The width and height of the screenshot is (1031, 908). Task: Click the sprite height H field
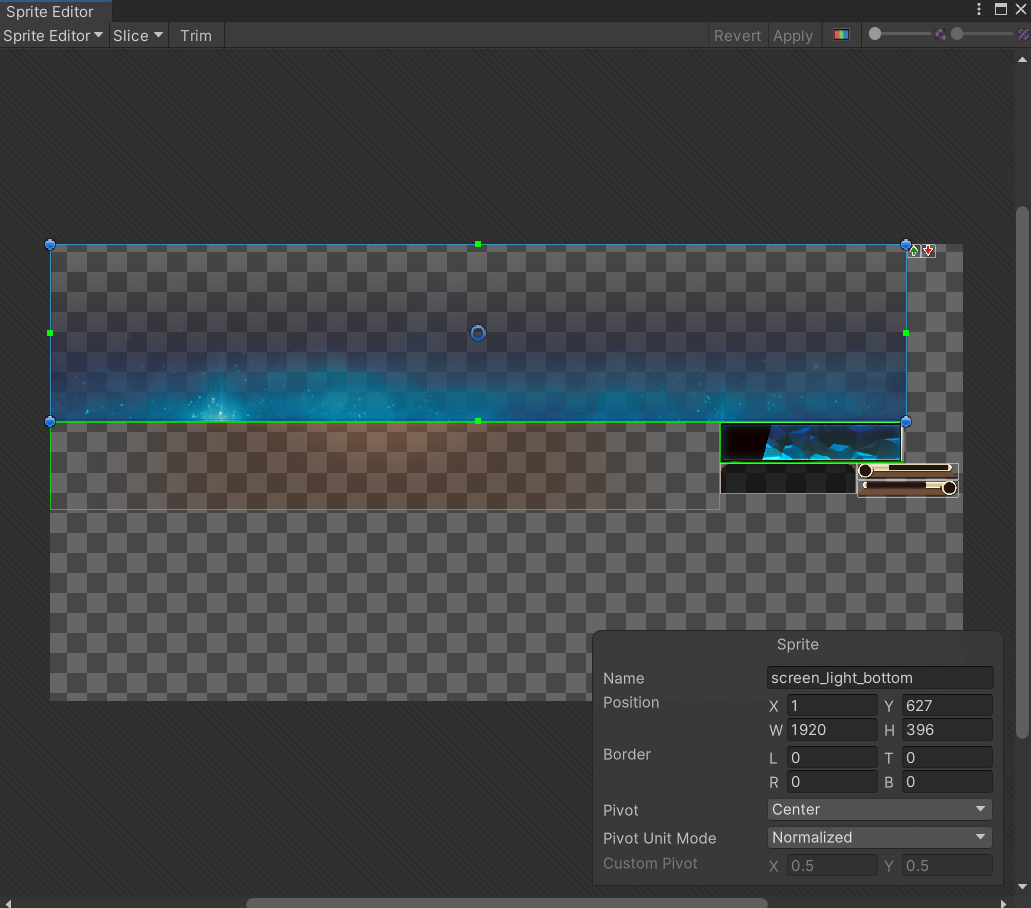[947, 730]
